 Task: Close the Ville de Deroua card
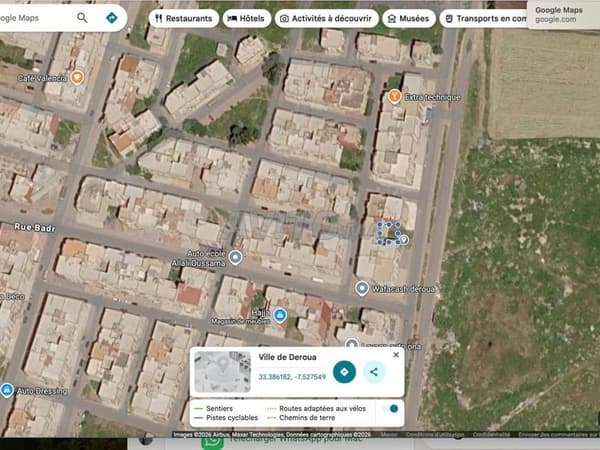pyautogui.click(x=396, y=355)
